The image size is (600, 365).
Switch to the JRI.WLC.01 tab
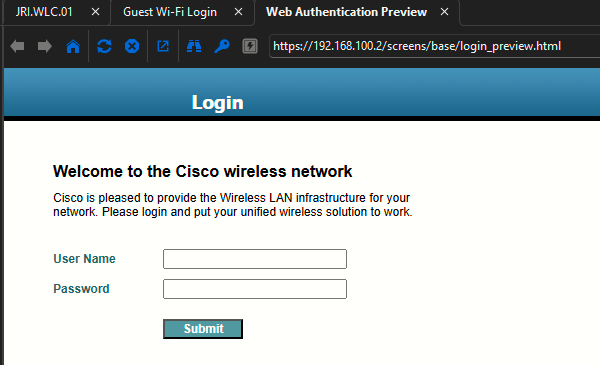click(44, 12)
